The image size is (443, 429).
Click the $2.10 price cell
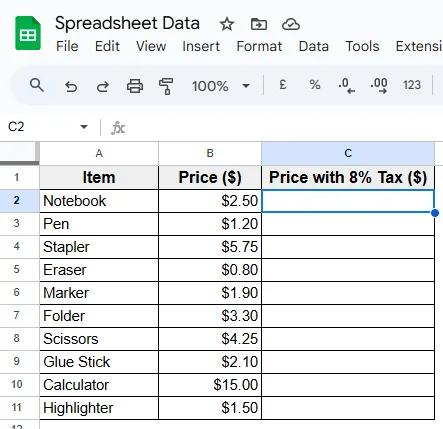click(210, 362)
